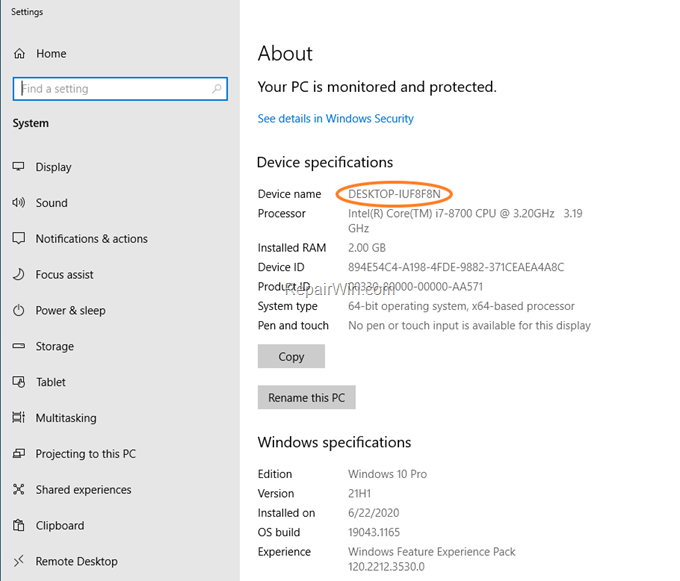Open Storage settings
The width and height of the screenshot is (680, 581).
click(x=55, y=346)
